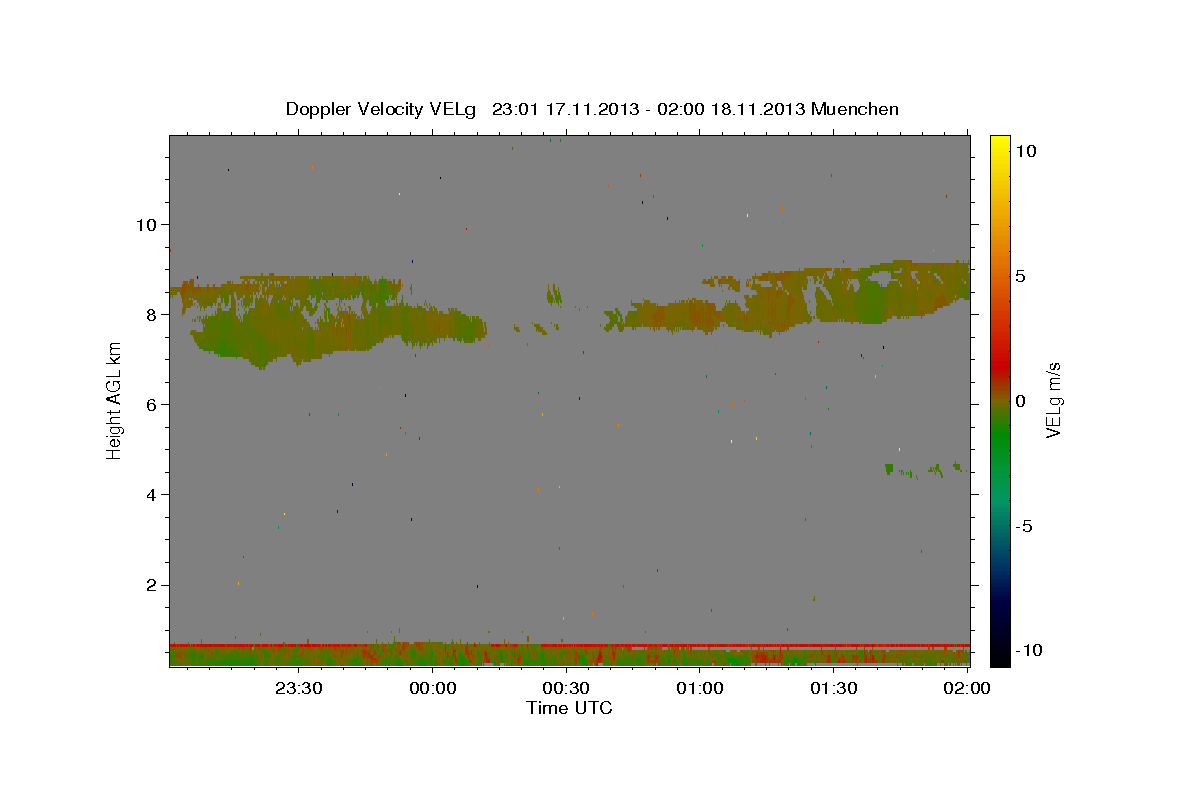
Task: Click the colorbar value 5
Action: (1022, 275)
